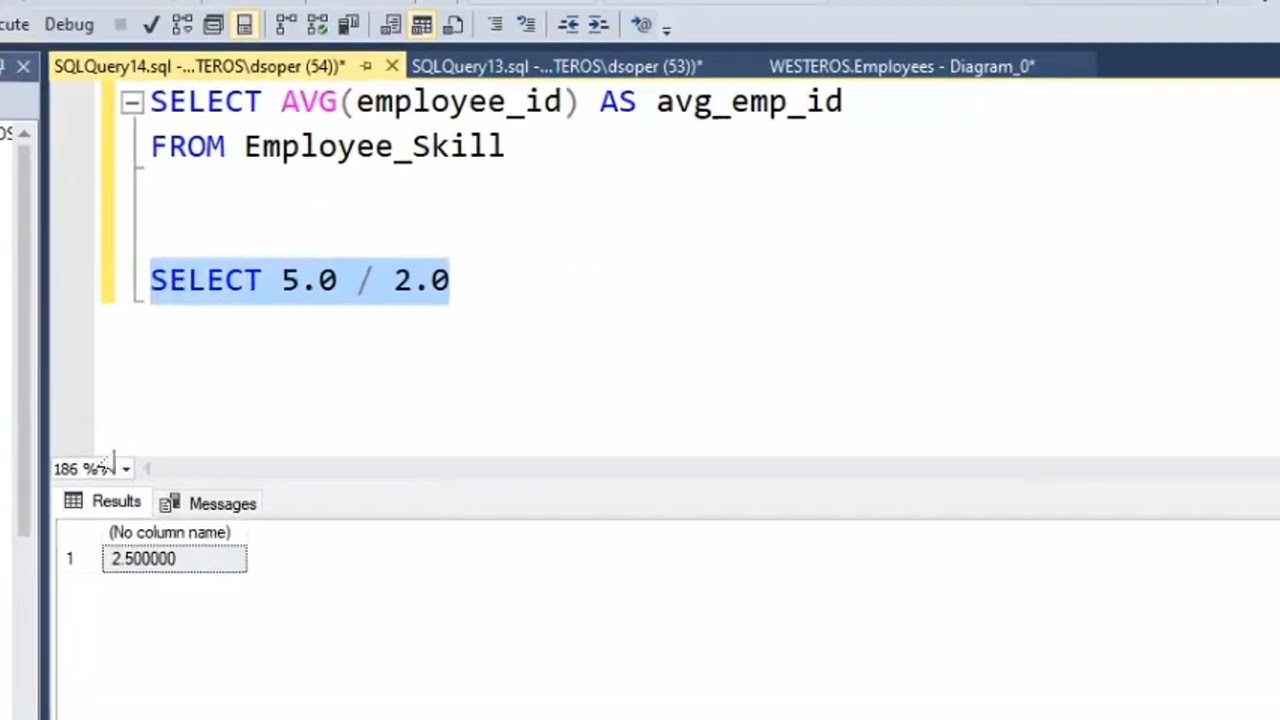The width and height of the screenshot is (1280, 720).
Task: Switch to the SQLQuery13.sql tab
Action: [557, 66]
